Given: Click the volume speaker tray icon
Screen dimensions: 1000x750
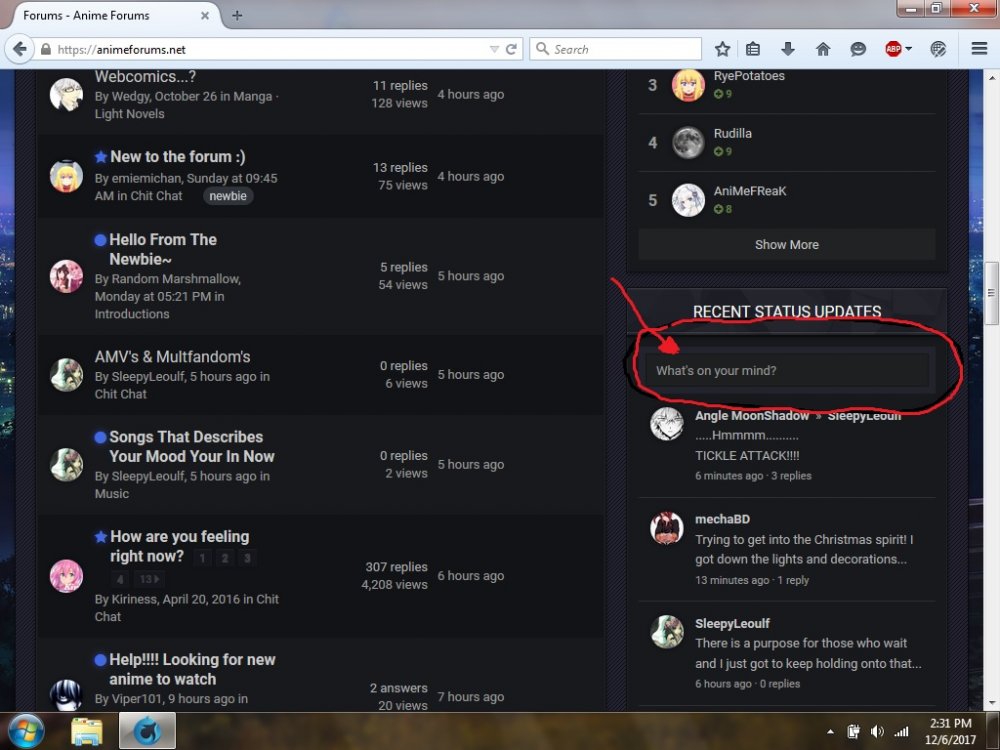Looking at the screenshot, I should point(877,732).
